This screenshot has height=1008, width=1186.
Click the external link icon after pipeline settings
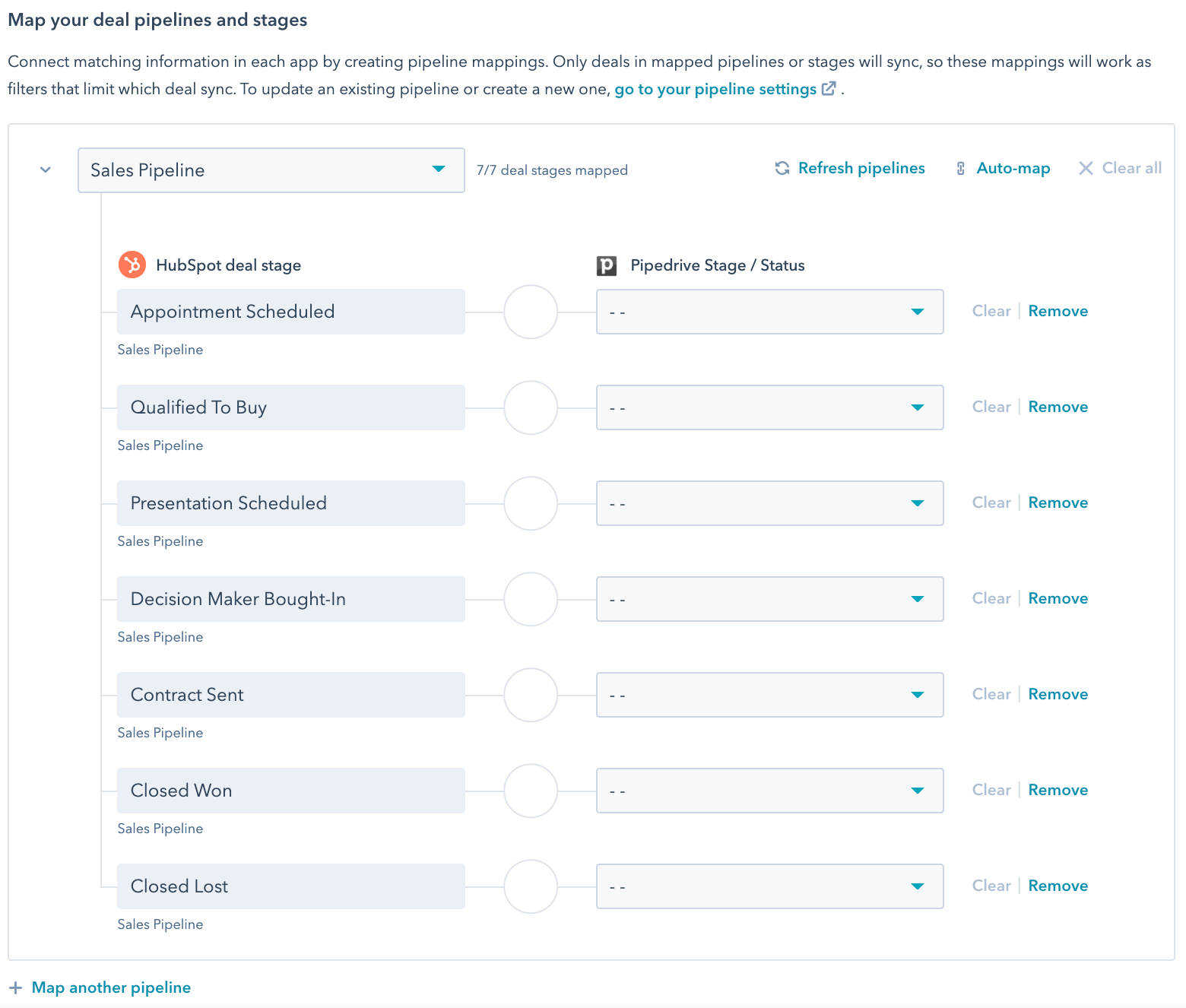(828, 88)
